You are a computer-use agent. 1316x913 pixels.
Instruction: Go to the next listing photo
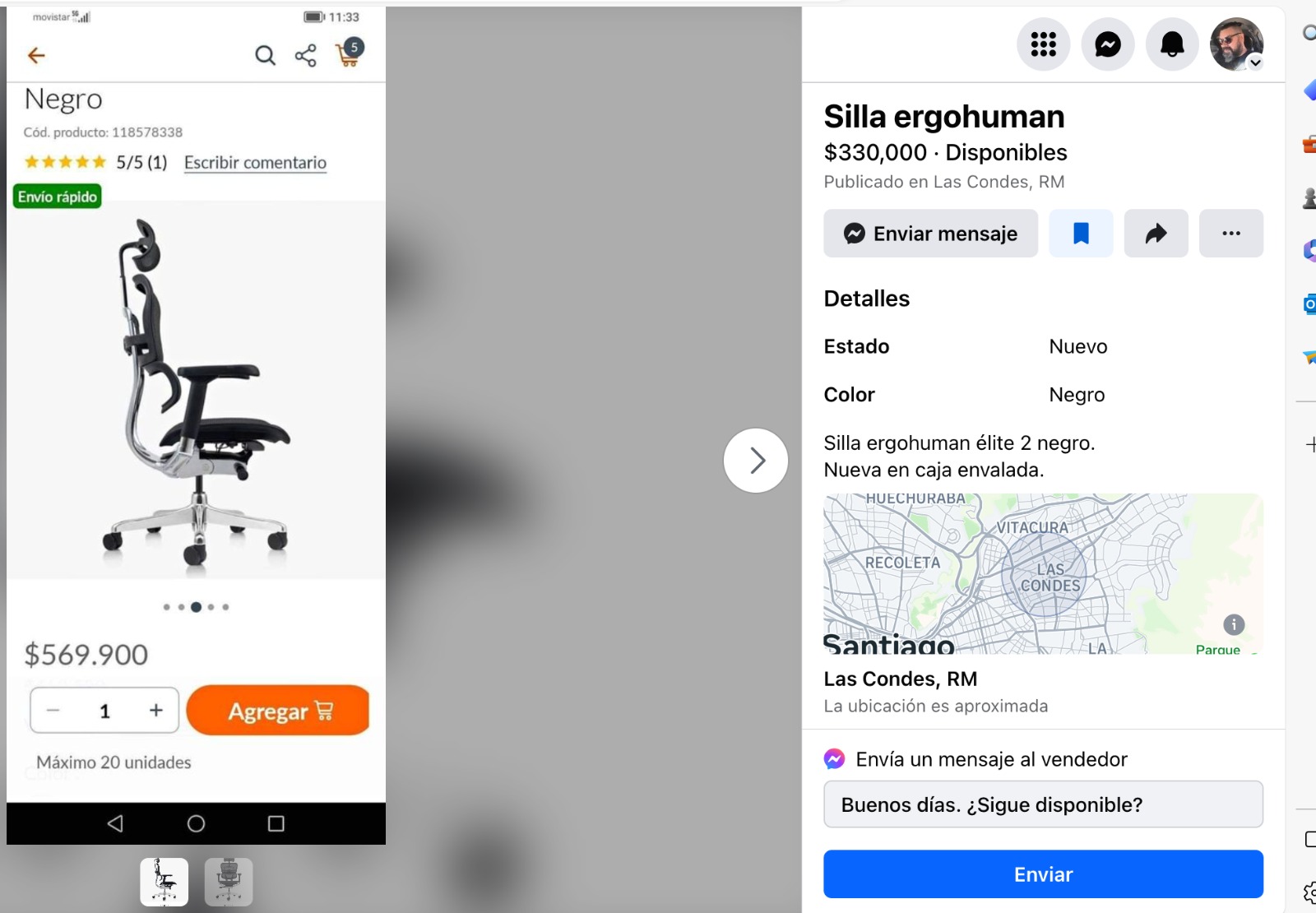tap(756, 461)
